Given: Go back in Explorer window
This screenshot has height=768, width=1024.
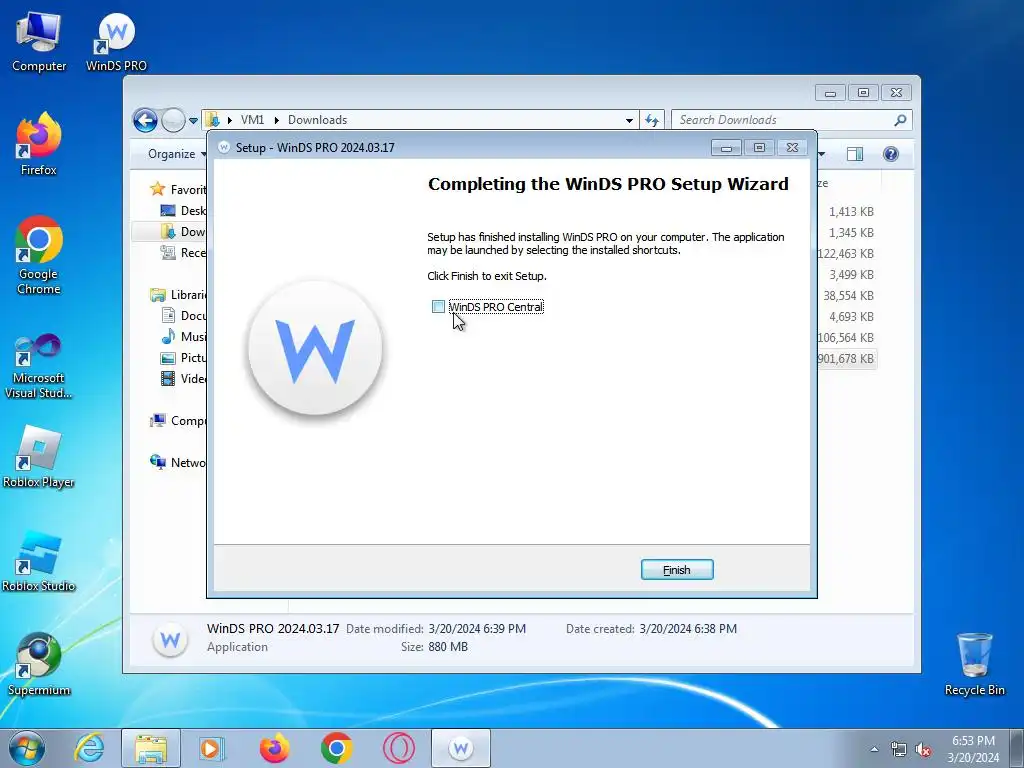Looking at the screenshot, I should [145, 120].
